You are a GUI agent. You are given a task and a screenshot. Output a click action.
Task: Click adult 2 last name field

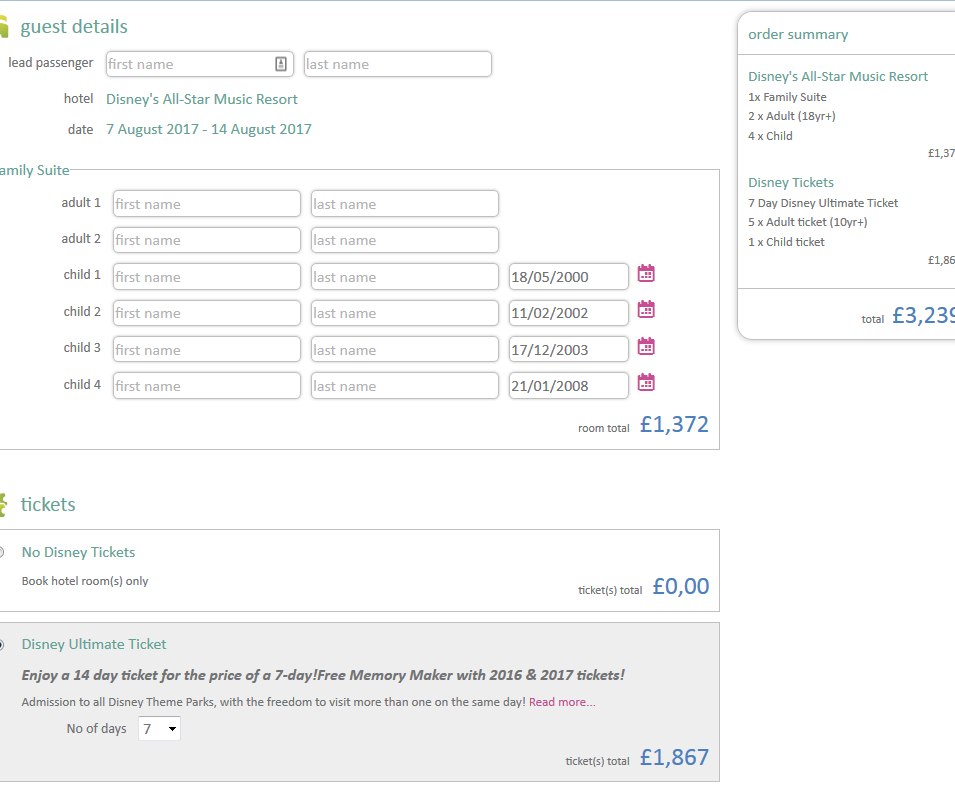point(404,240)
